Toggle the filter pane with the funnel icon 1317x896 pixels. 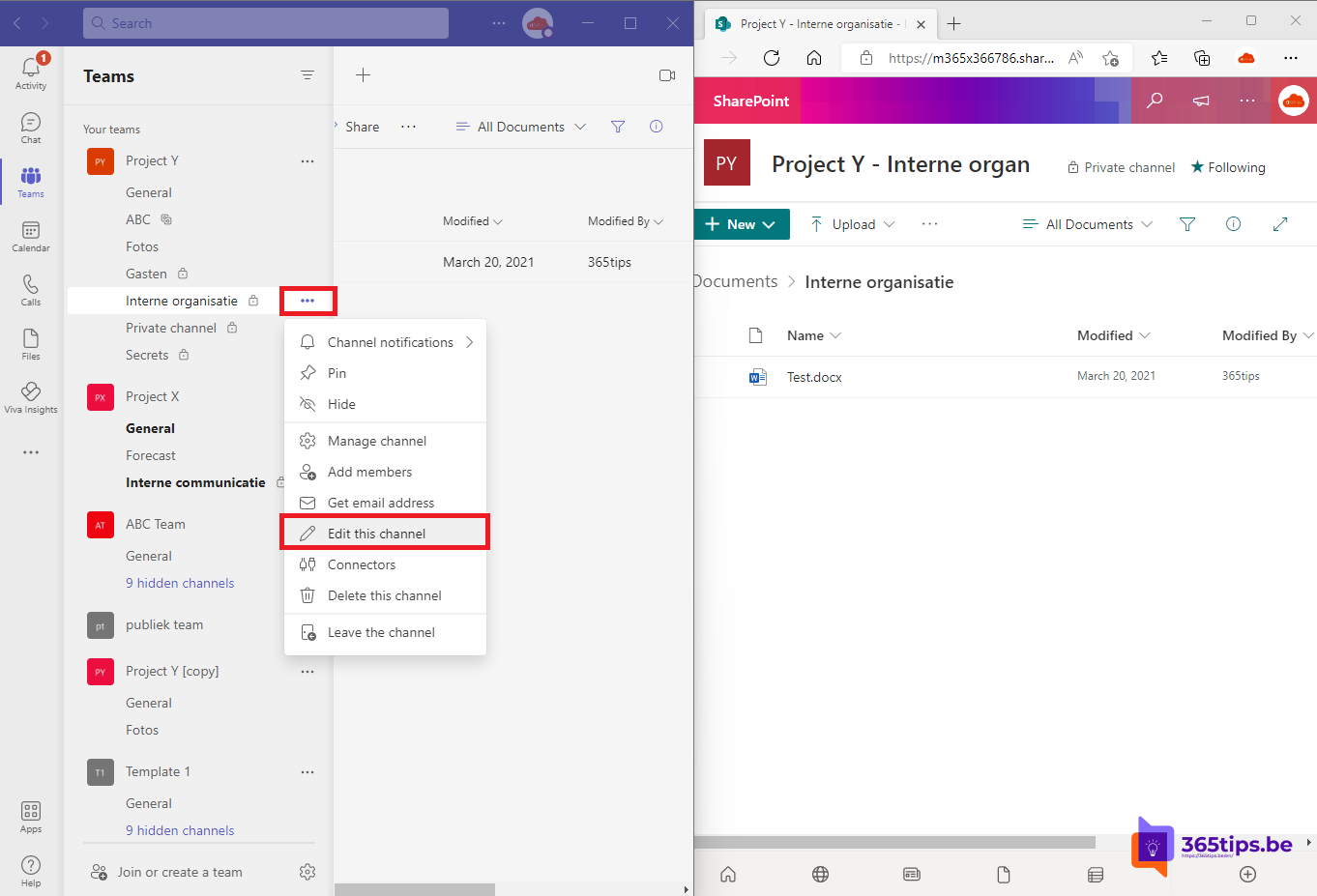(x=1187, y=223)
